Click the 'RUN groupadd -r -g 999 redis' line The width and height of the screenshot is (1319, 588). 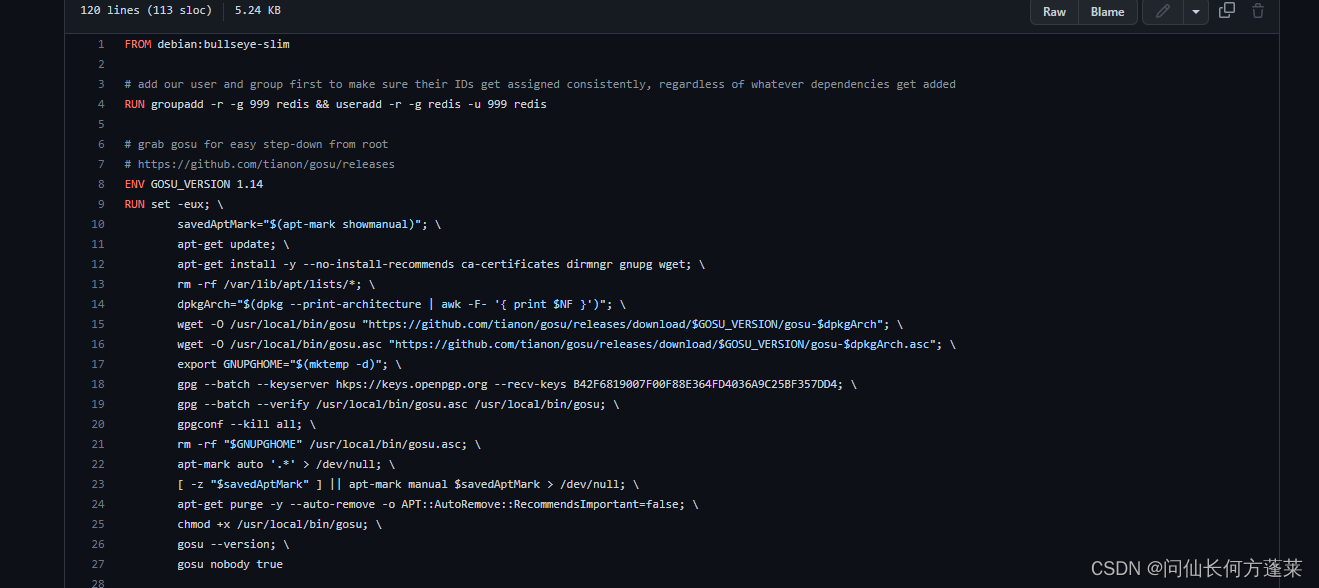(x=335, y=104)
